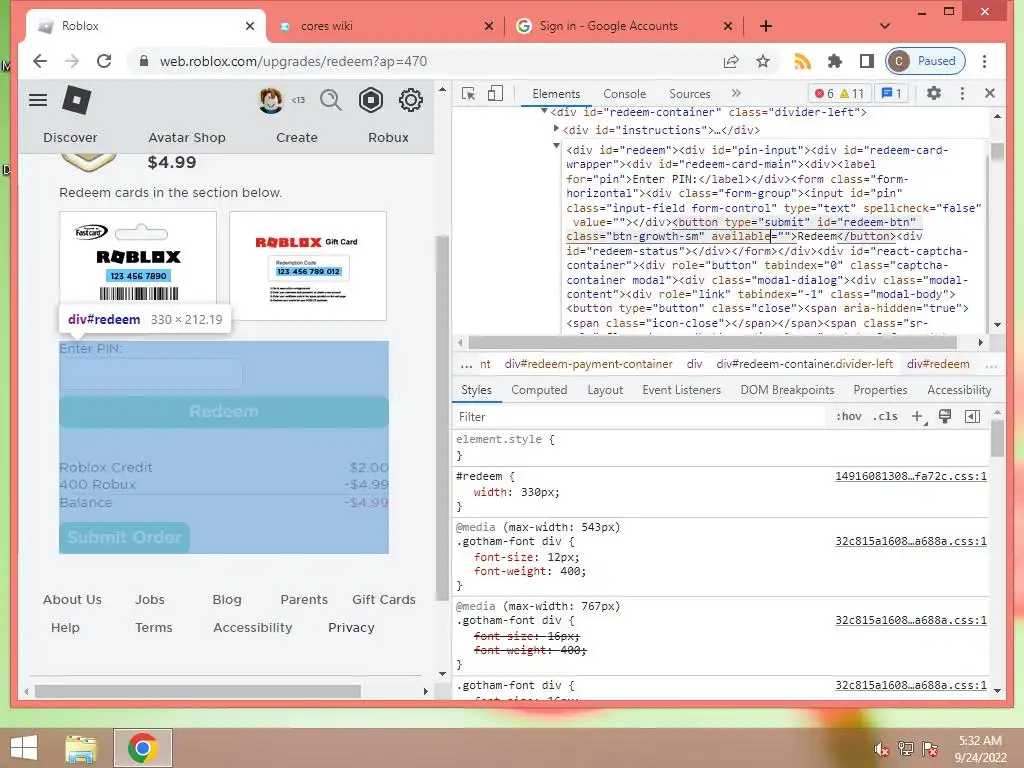Viewport: 1024px width, 768px height.
Task: Click the Redeem button
Action: pyautogui.click(x=224, y=411)
